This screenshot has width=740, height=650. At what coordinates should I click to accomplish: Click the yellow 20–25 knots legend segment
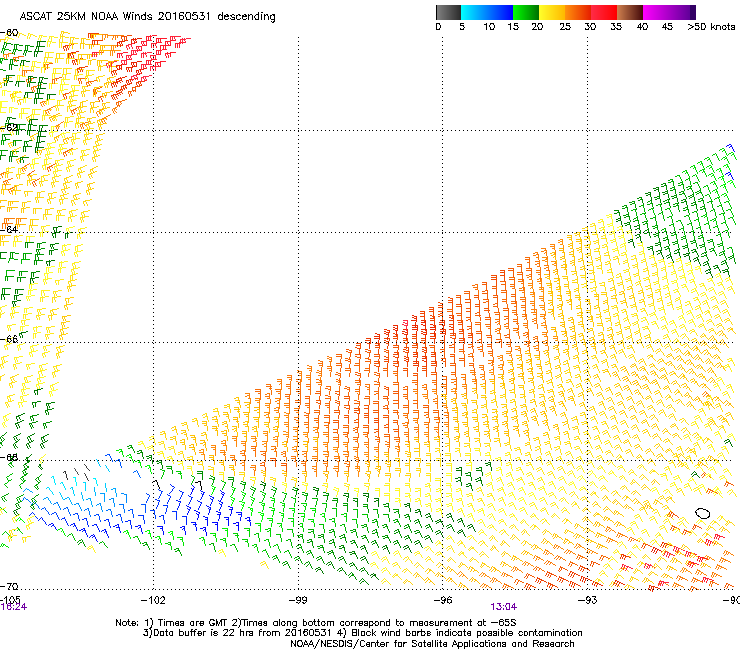[552, 12]
